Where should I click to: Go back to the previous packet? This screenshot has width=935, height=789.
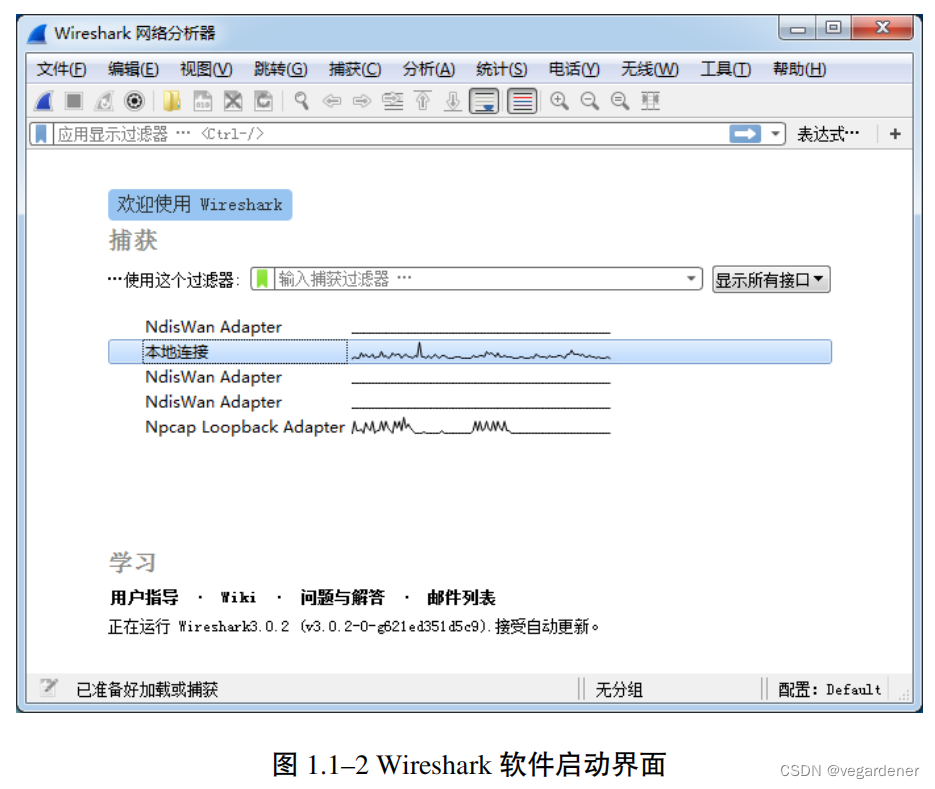point(332,101)
